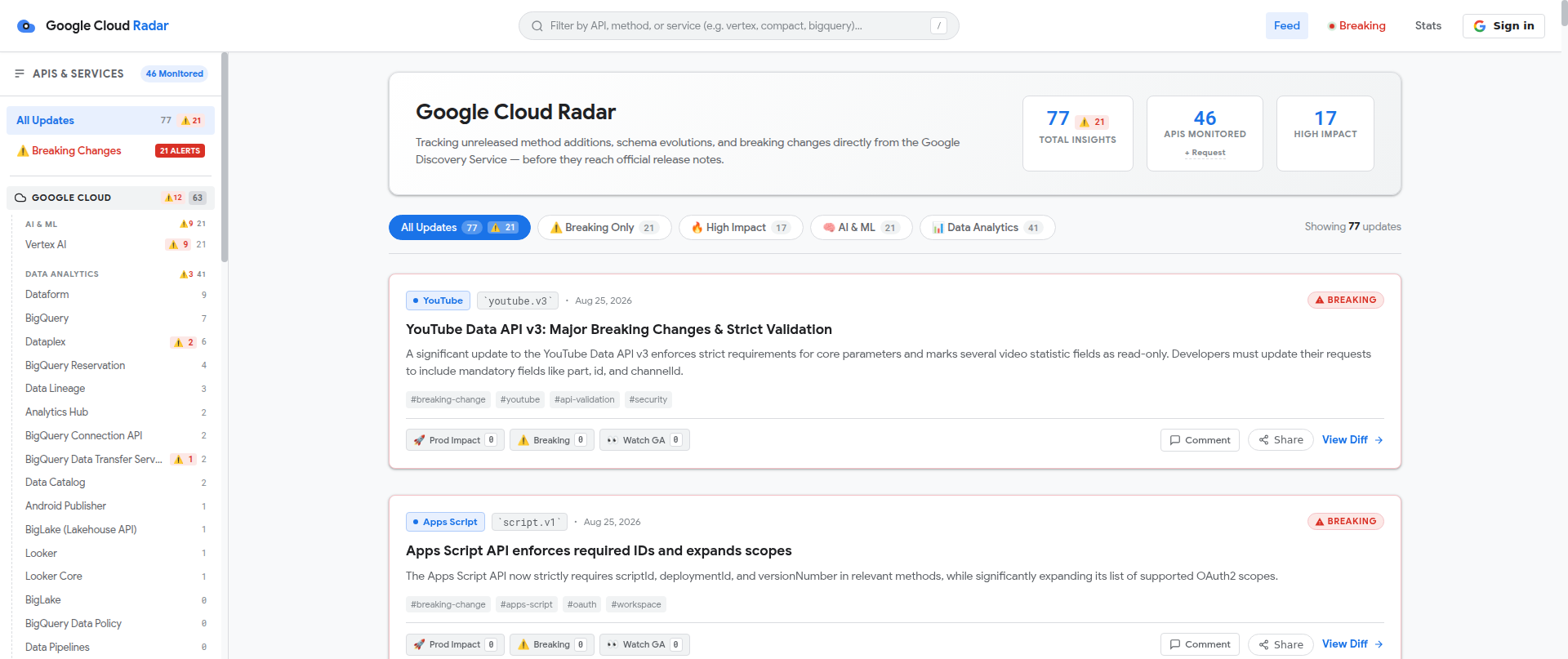Click the API filter search field

(738, 26)
